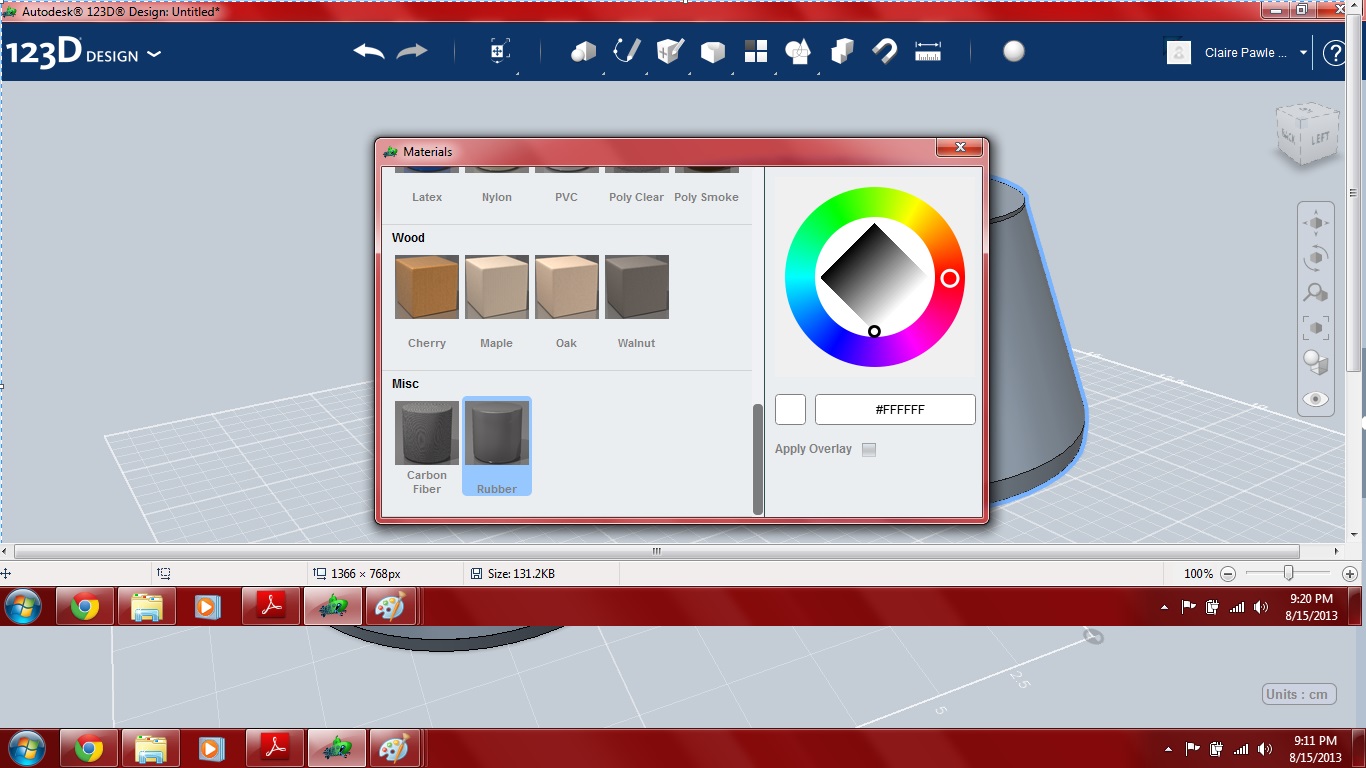Click the Paint zoom out minus button
The image size is (1366, 768).
pyautogui.click(x=1228, y=574)
